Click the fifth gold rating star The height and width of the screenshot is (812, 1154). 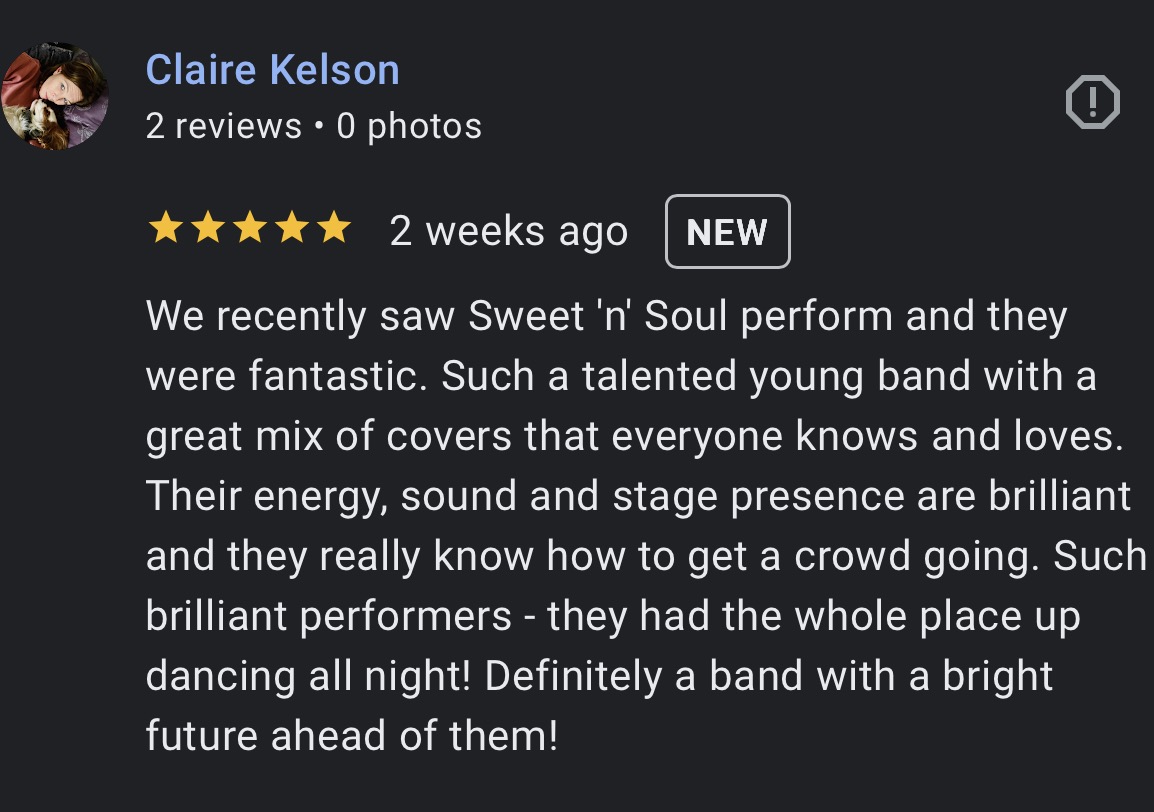333,230
